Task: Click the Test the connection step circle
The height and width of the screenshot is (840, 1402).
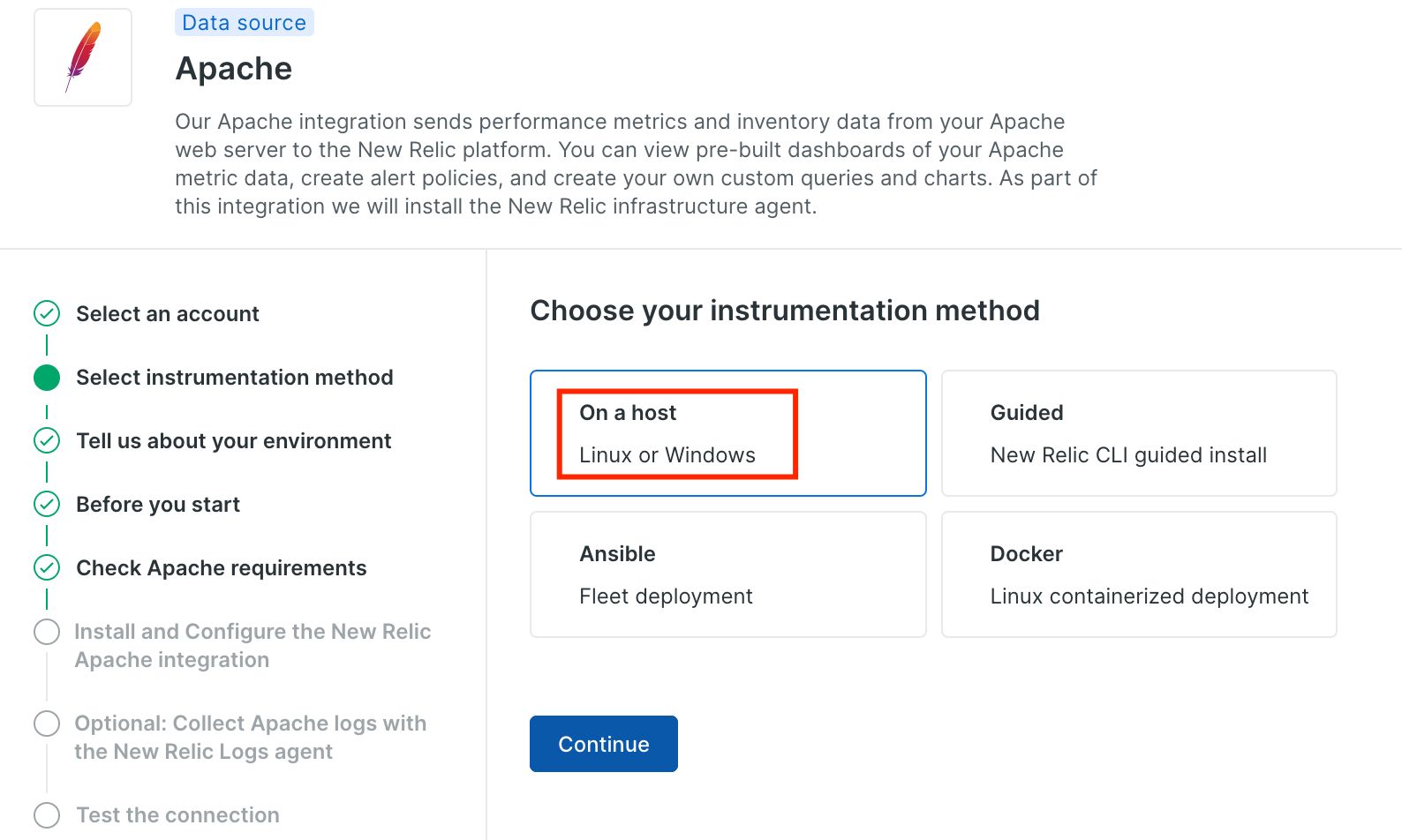Action: pos(47,814)
